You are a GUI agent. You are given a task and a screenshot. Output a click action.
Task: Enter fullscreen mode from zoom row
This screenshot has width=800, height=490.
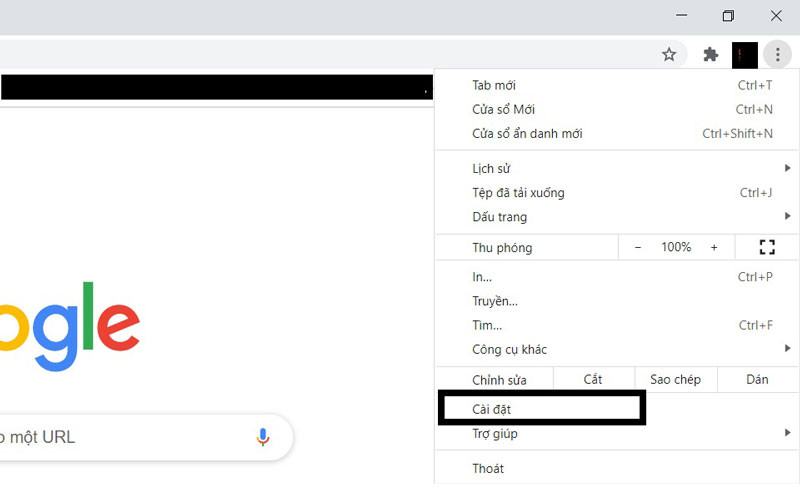(x=767, y=247)
